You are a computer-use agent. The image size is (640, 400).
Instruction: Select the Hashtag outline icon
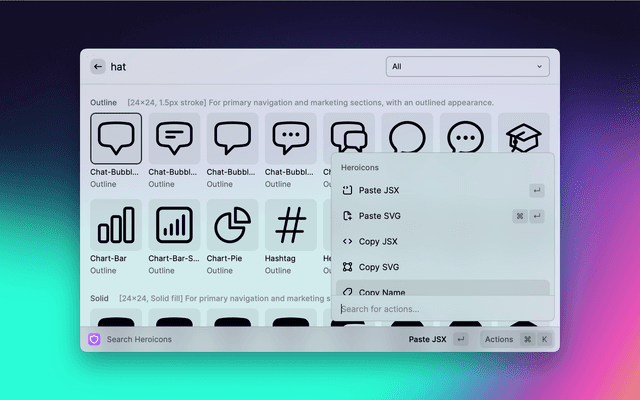pyautogui.click(x=290, y=225)
